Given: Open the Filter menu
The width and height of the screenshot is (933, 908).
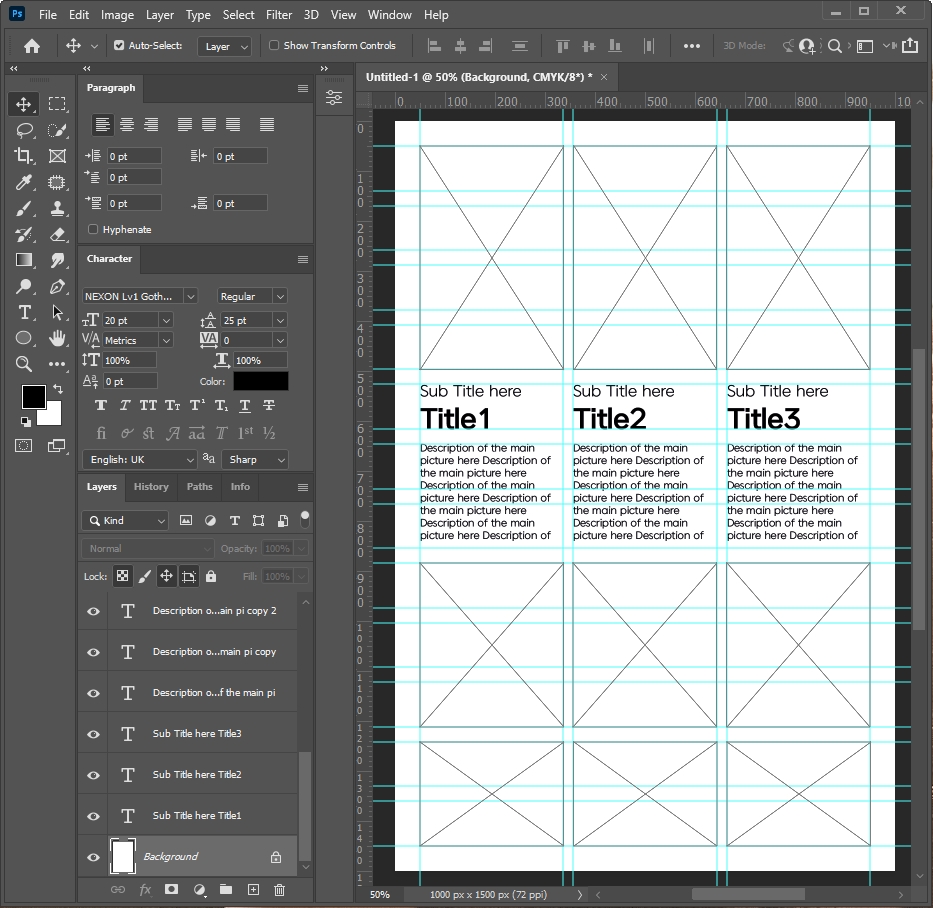Looking at the screenshot, I should click(x=278, y=15).
